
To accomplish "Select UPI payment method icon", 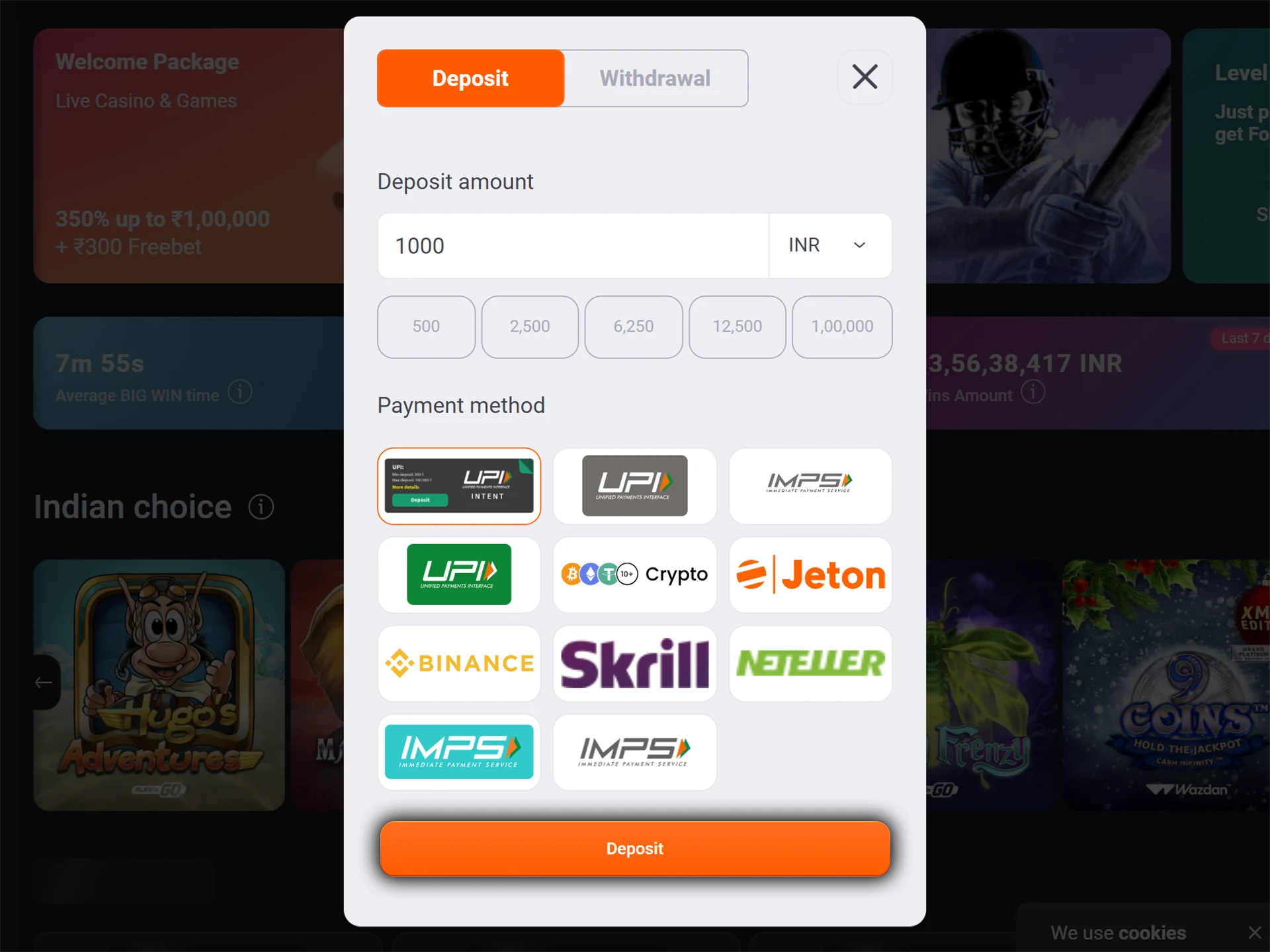I will pyautogui.click(x=634, y=485).
